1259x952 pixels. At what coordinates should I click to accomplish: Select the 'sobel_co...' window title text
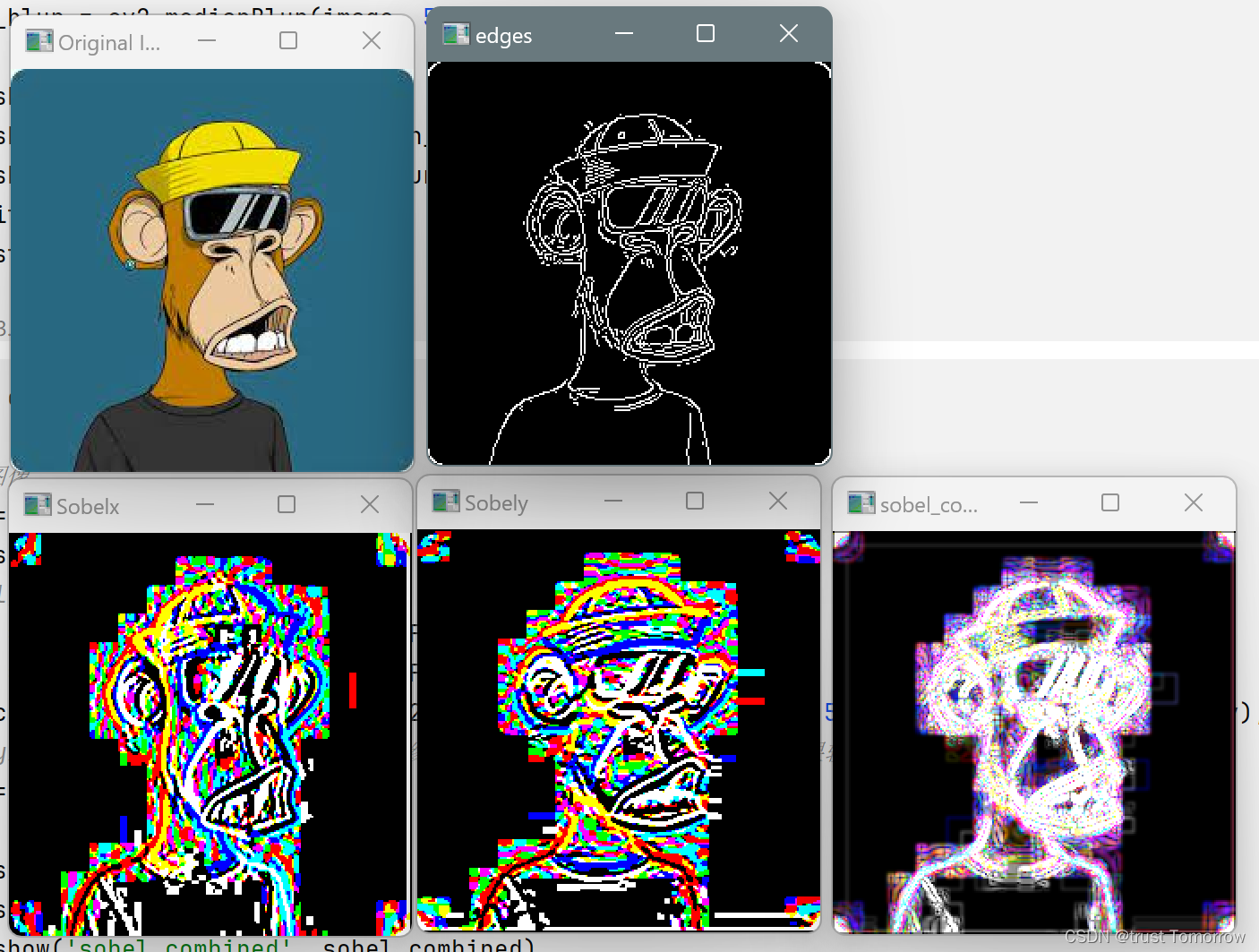929,505
